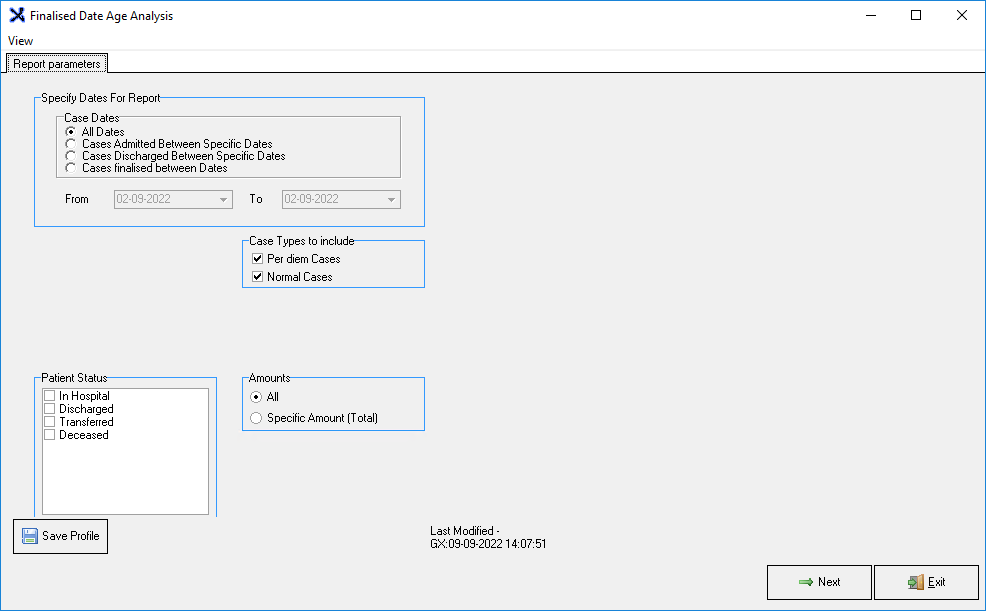Maximize the Finalised Date Age Analysis window
The width and height of the screenshot is (986, 611).
pos(915,16)
